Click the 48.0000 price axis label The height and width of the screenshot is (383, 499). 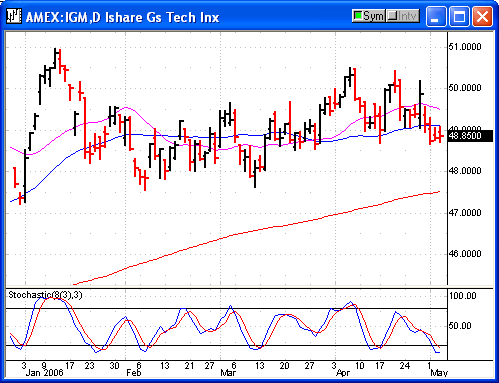pyautogui.click(x=465, y=171)
